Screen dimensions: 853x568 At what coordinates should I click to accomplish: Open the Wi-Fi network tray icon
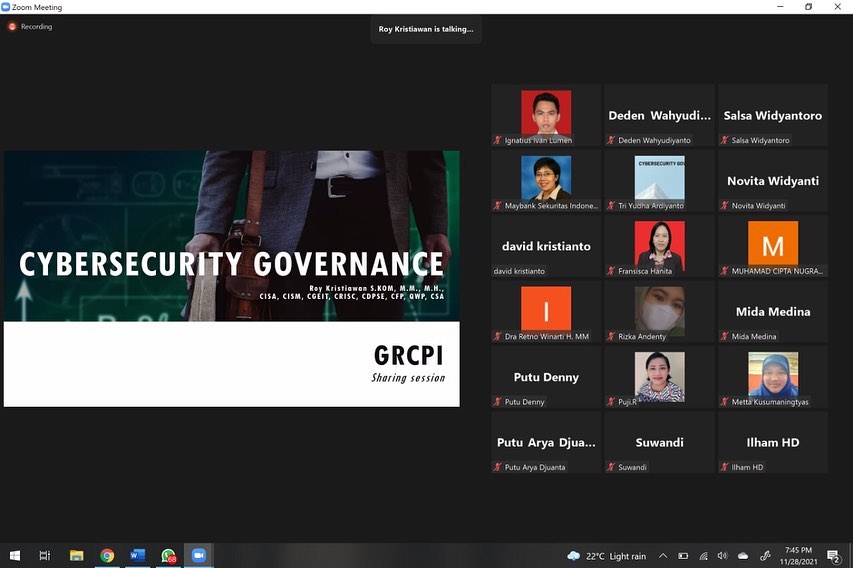click(x=703, y=556)
